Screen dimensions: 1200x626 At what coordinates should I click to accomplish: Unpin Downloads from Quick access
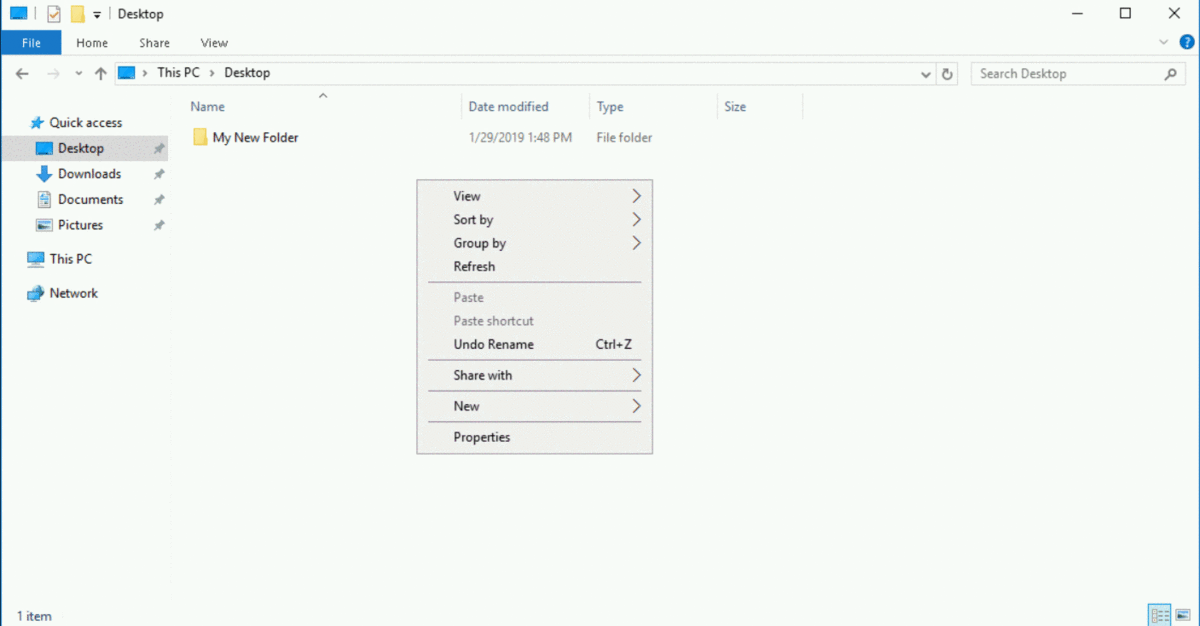[157, 173]
